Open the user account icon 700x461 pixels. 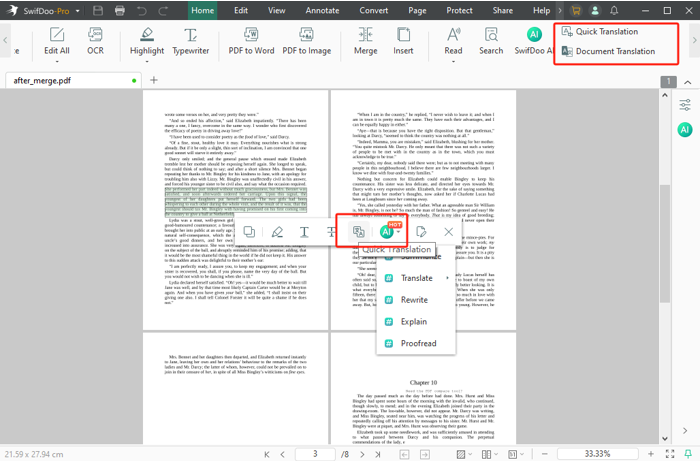point(595,10)
